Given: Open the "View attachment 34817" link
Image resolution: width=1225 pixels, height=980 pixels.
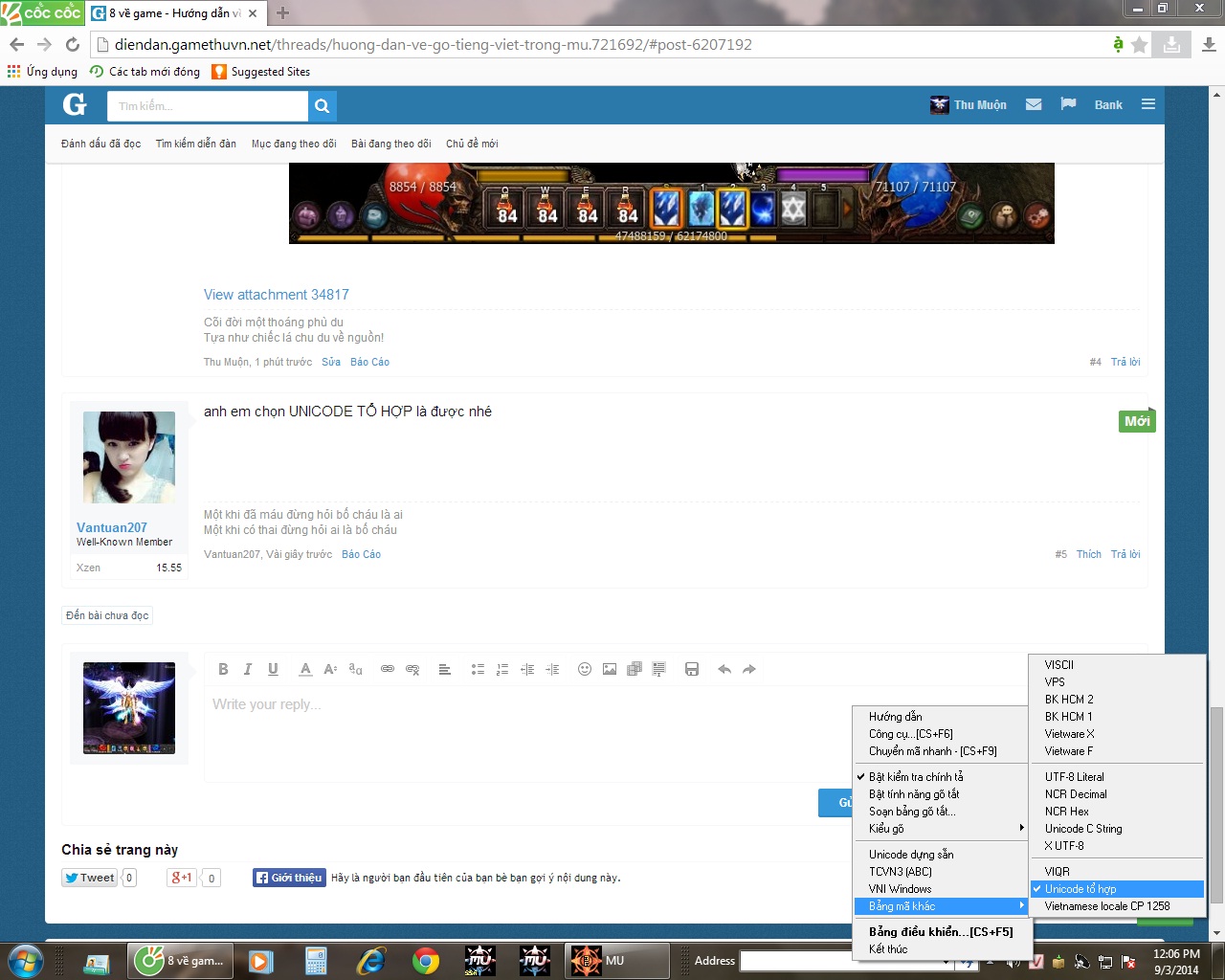Looking at the screenshot, I should (x=276, y=295).
